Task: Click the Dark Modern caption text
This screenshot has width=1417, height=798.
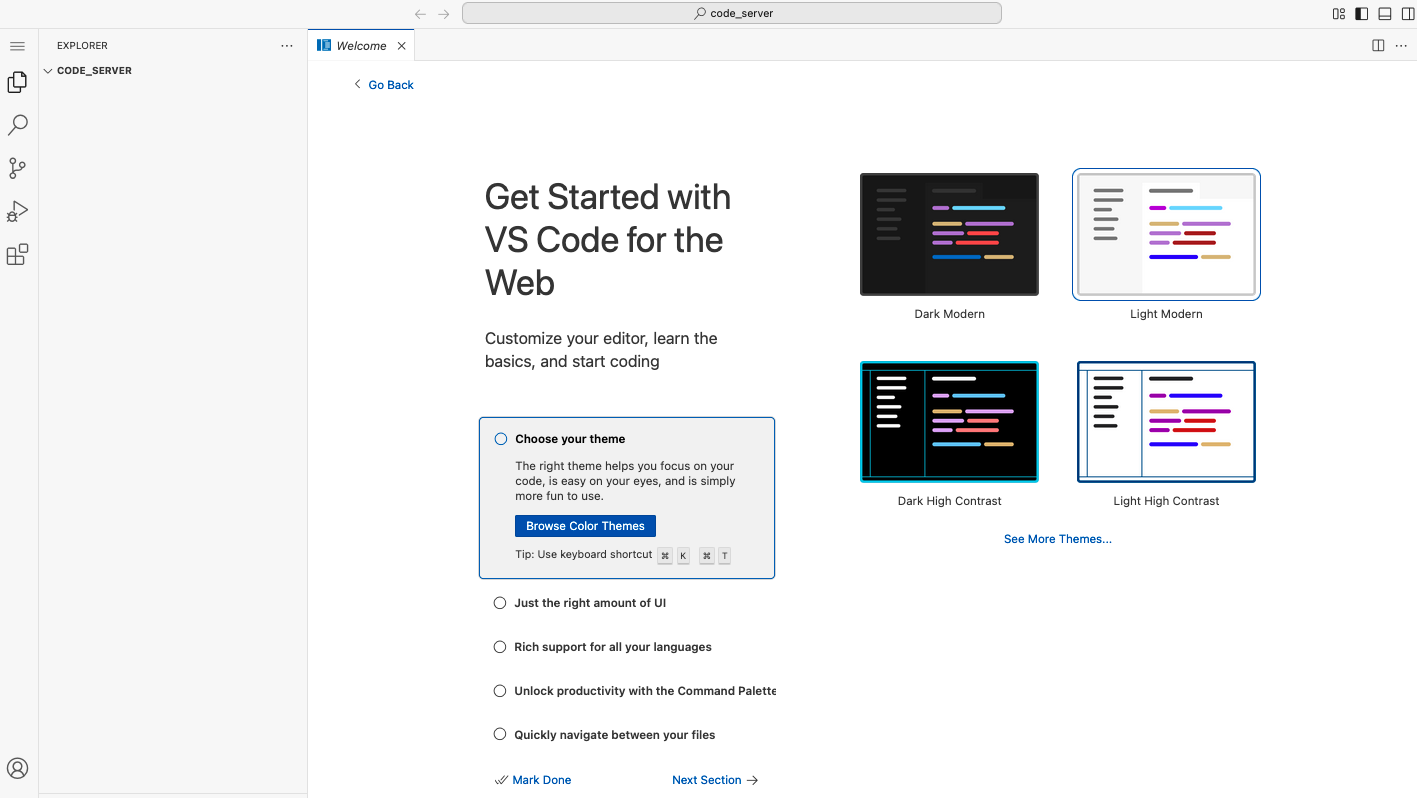Action: (949, 314)
